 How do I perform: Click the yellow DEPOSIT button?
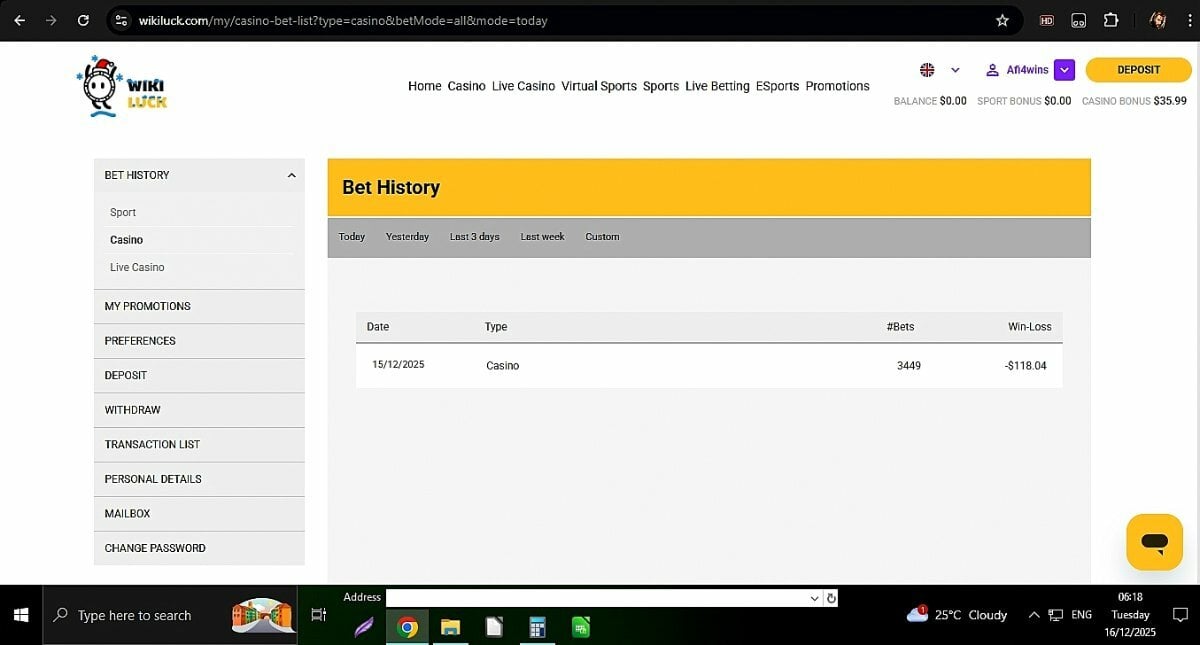[x=1138, y=70]
